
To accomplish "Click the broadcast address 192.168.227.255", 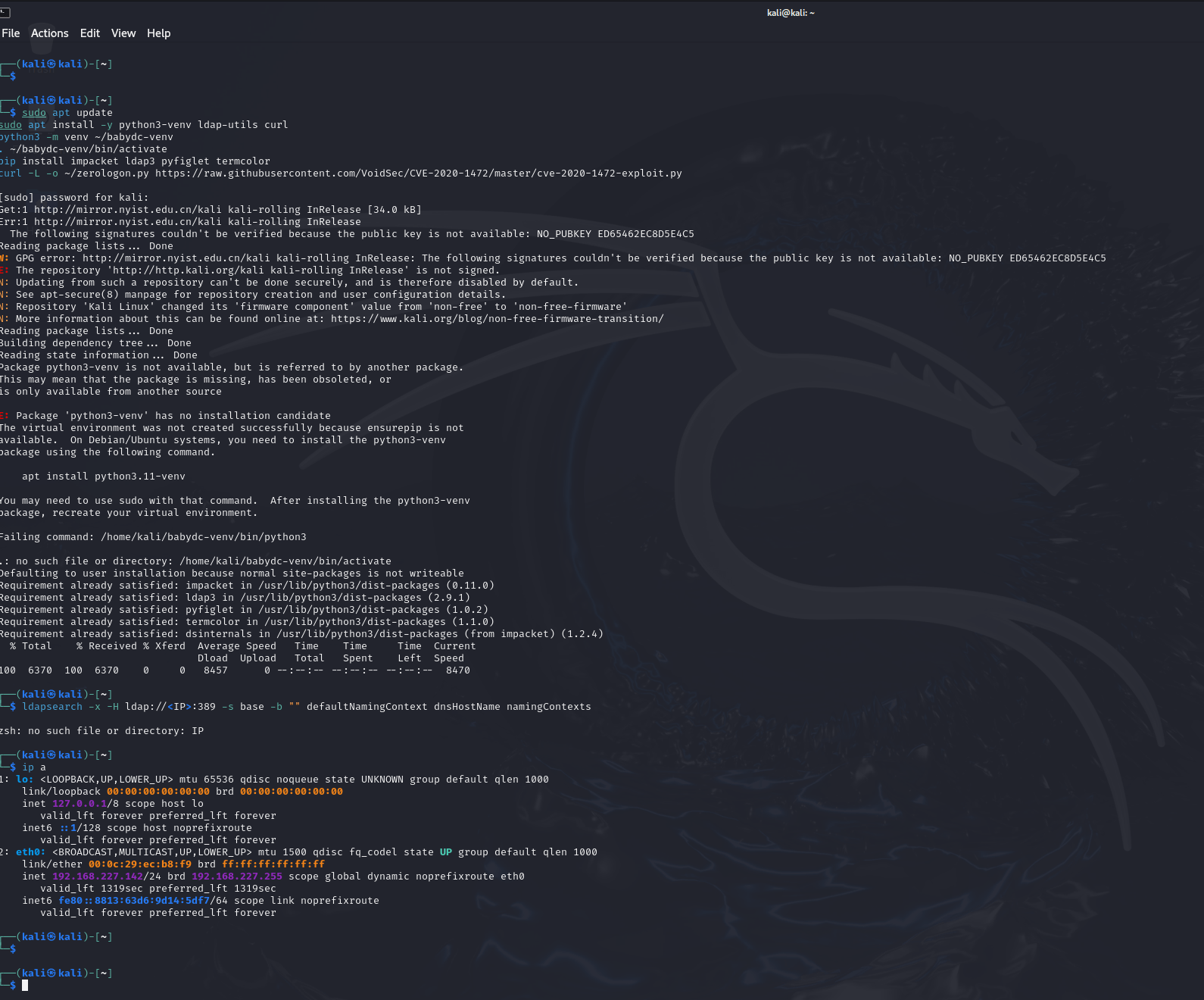I will pyautogui.click(x=237, y=877).
